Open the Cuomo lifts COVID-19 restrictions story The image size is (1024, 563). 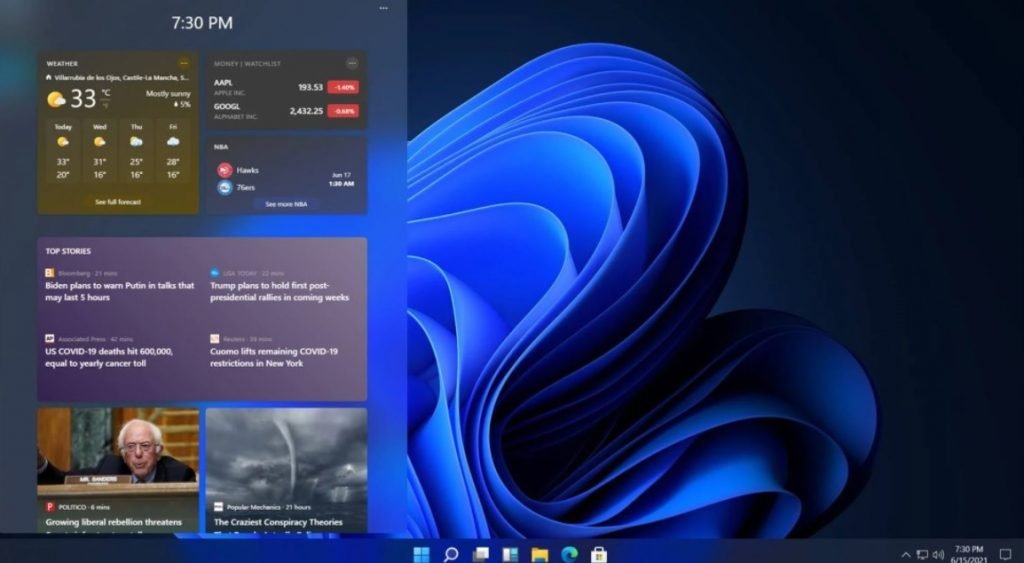[x=274, y=357]
